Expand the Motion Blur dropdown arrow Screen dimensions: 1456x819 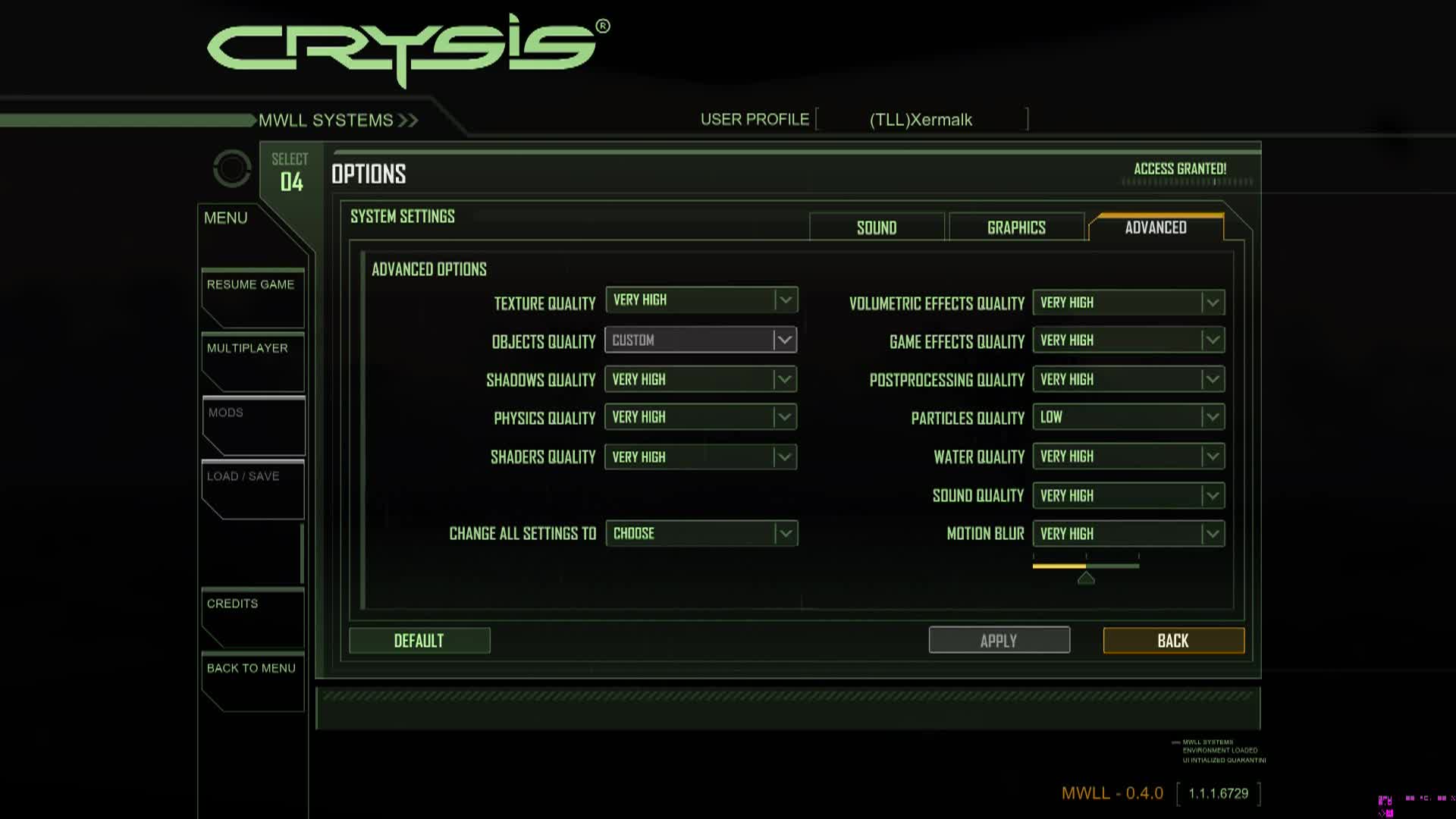click(x=1213, y=534)
